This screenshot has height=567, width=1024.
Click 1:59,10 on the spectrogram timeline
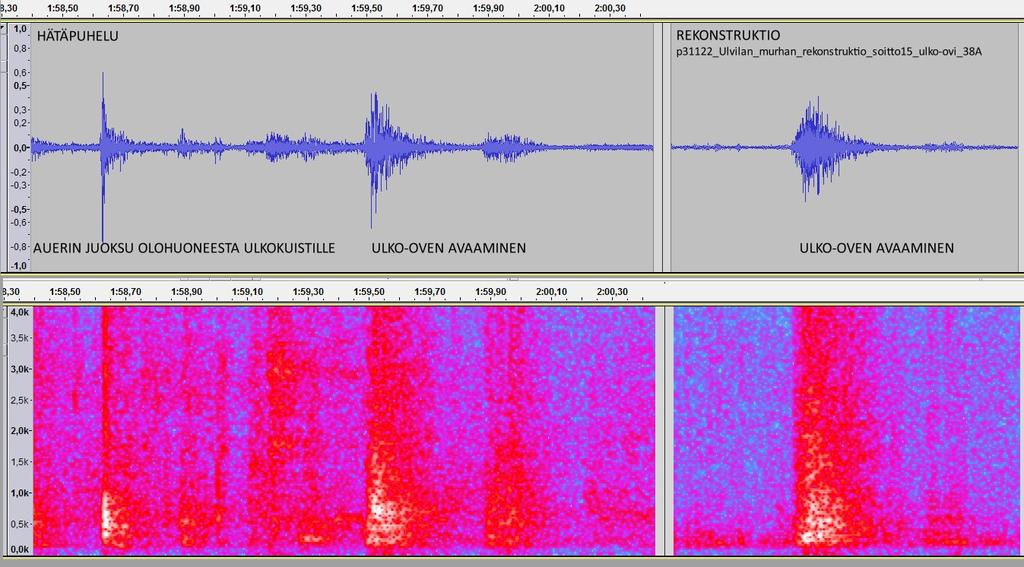pos(248,292)
